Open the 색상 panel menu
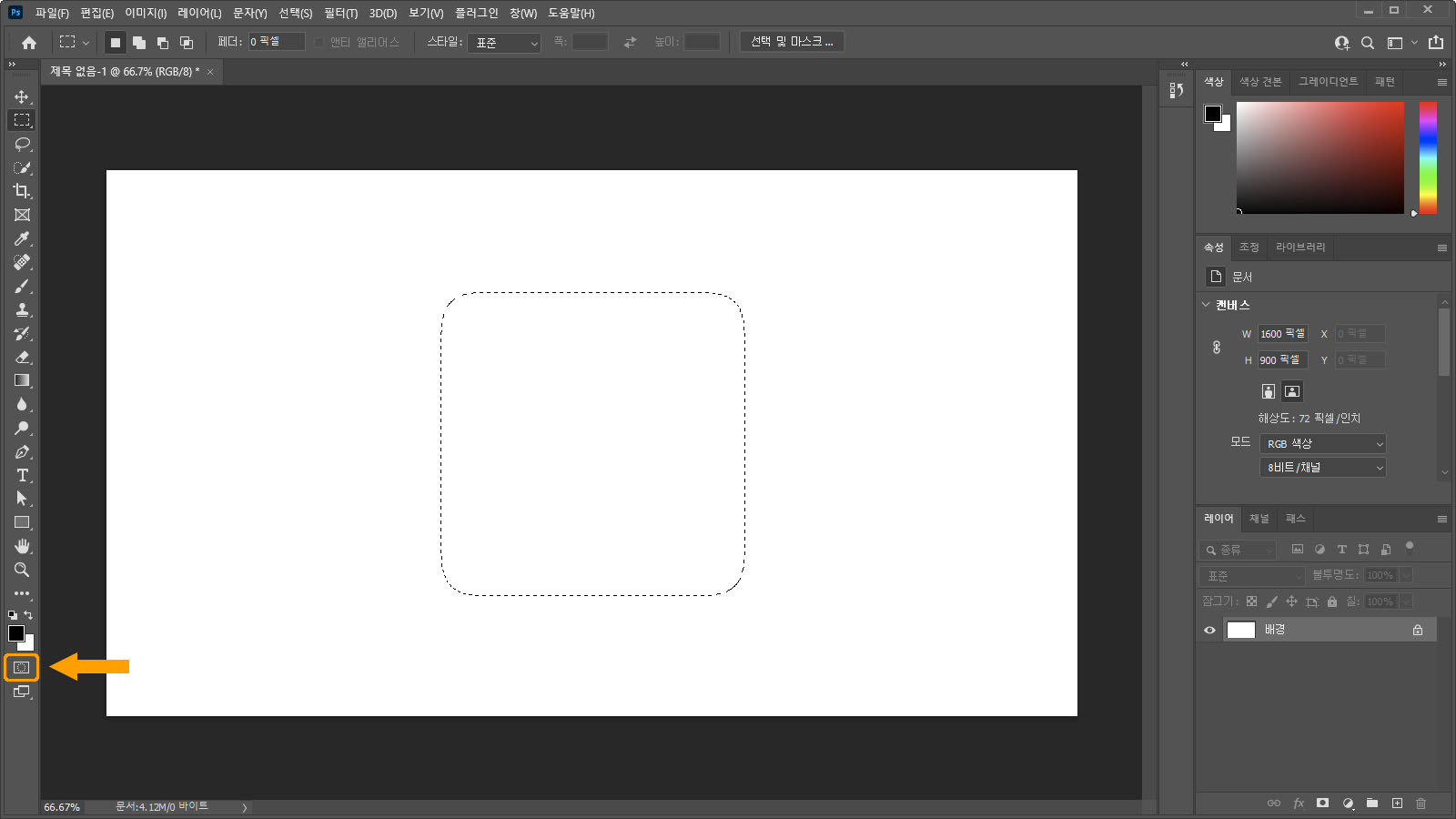Screen dimensions: 1456x819 [x=1441, y=82]
